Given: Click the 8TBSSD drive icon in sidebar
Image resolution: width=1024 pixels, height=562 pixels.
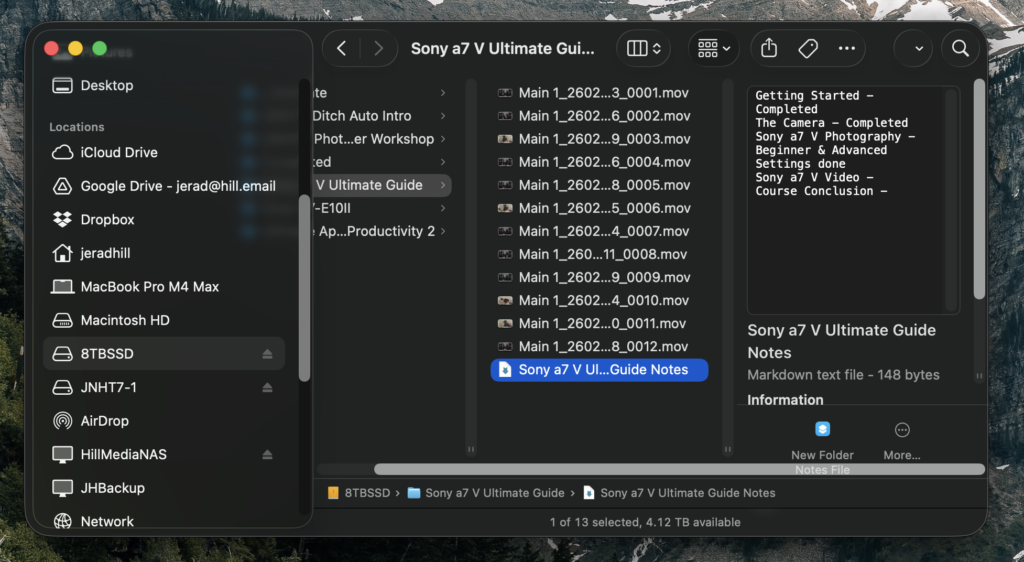Looking at the screenshot, I should (x=62, y=354).
